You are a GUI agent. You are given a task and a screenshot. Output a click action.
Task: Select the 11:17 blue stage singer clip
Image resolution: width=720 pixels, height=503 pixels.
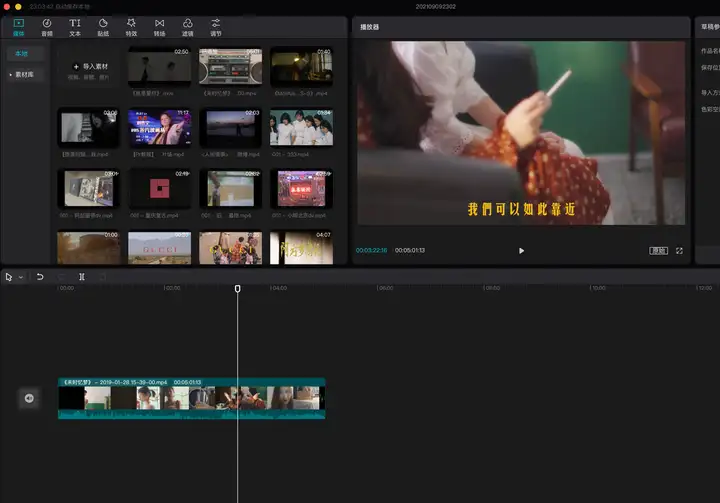pos(159,128)
